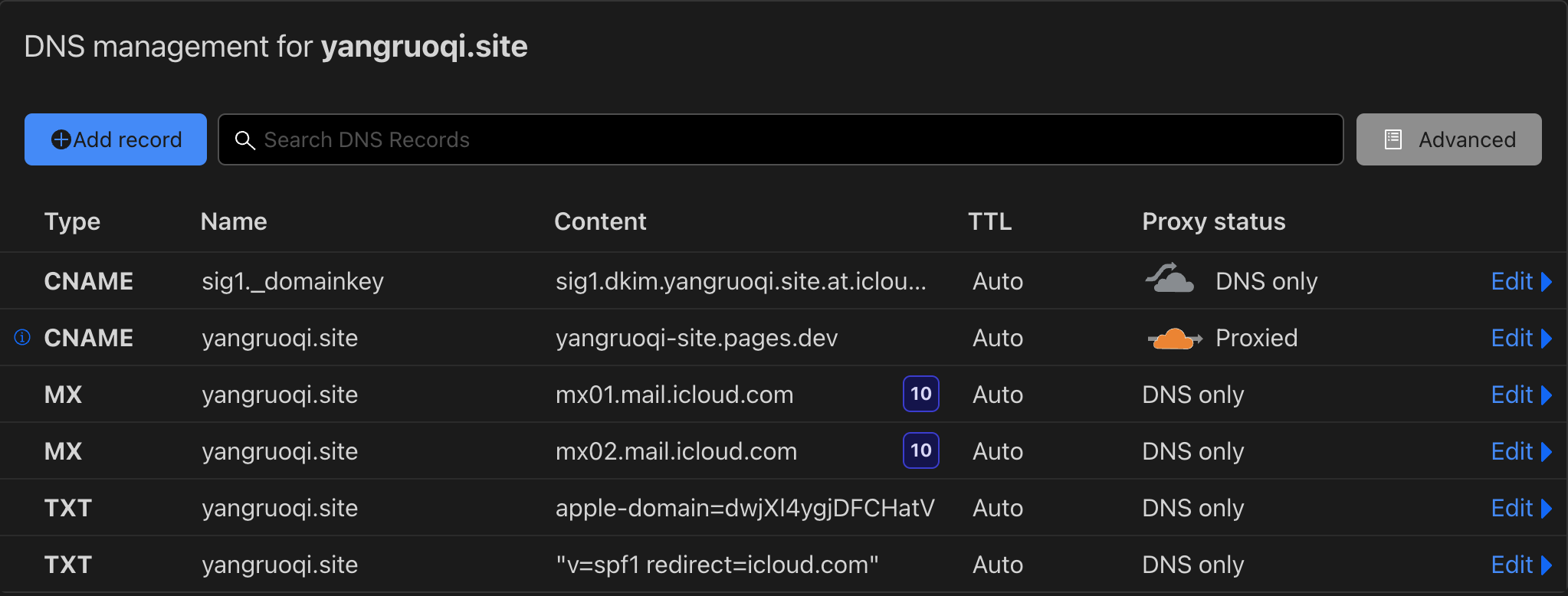Expand Edit for sig1._domainkey CNAME record
This screenshot has width=1568, height=596.
coord(1520,281)
